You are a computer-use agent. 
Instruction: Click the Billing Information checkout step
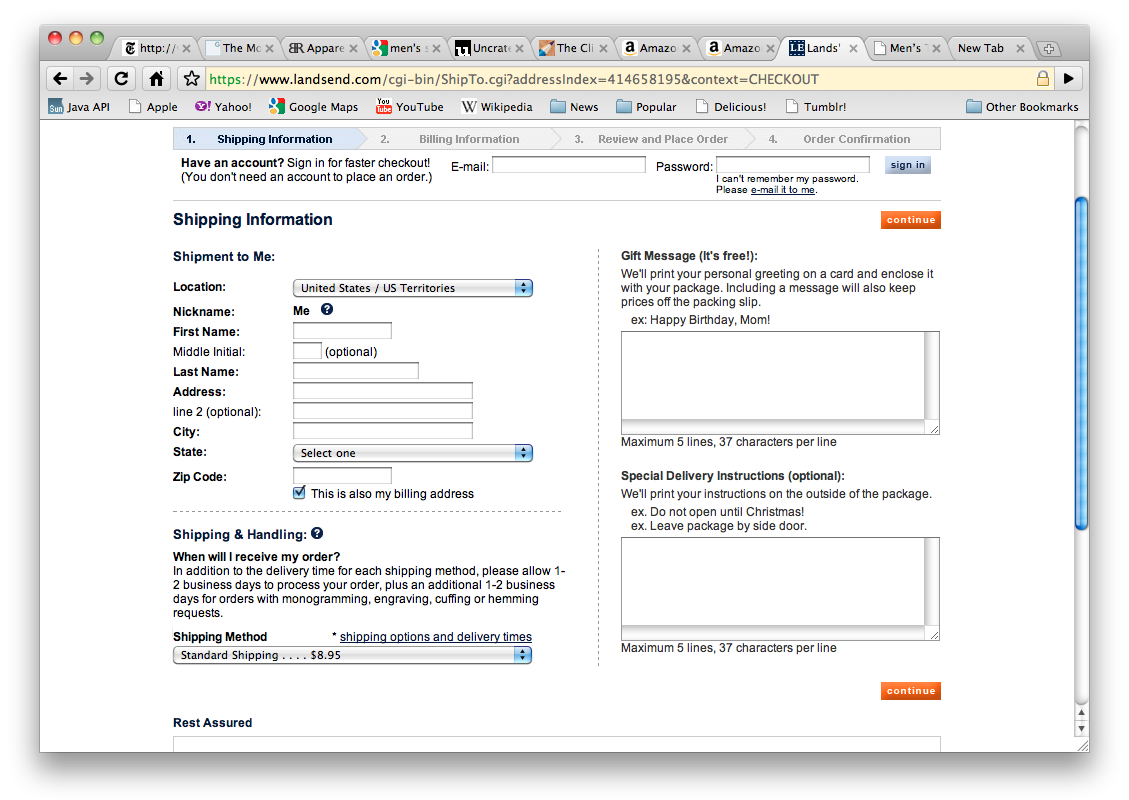(x=469, y=139)
